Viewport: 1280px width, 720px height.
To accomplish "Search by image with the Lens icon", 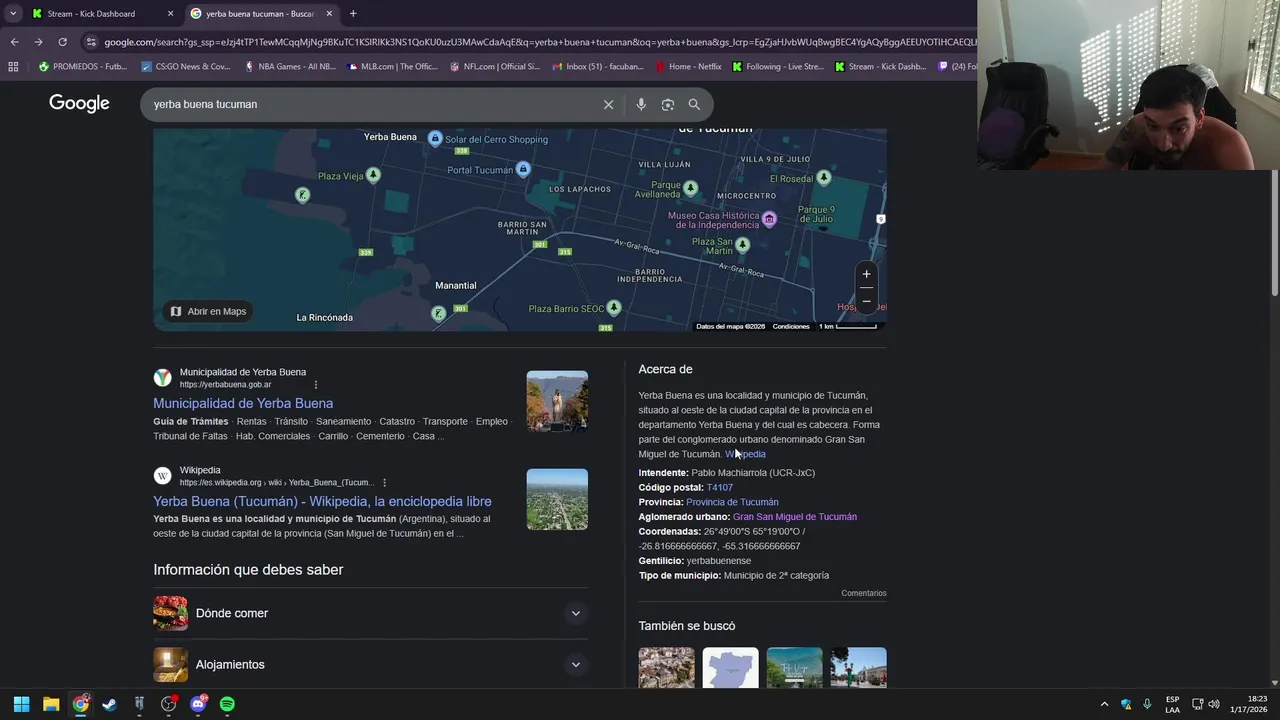I will pyautogui.click(x=668, y=104).
